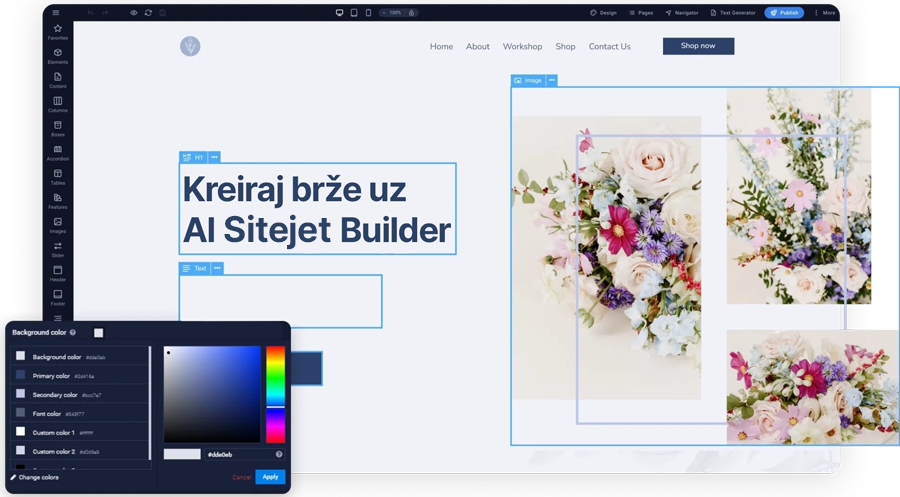Select the Boxes element category
The image size is (900, 497).
pos(58,129)
